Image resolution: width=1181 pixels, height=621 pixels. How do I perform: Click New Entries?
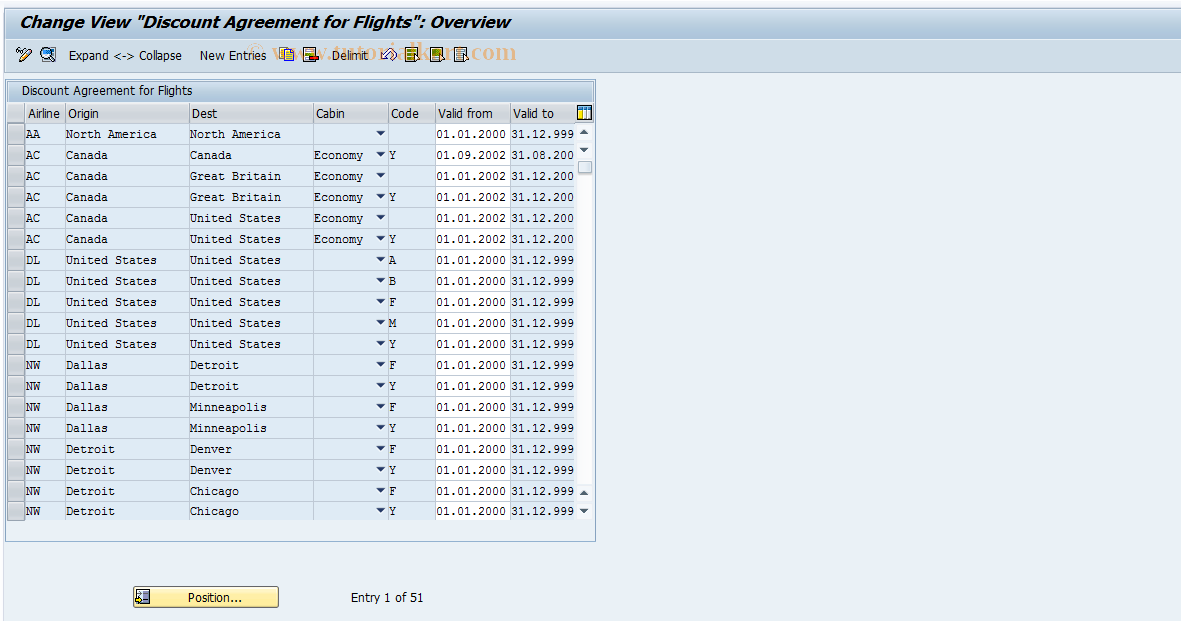click(x=233, y=56)
